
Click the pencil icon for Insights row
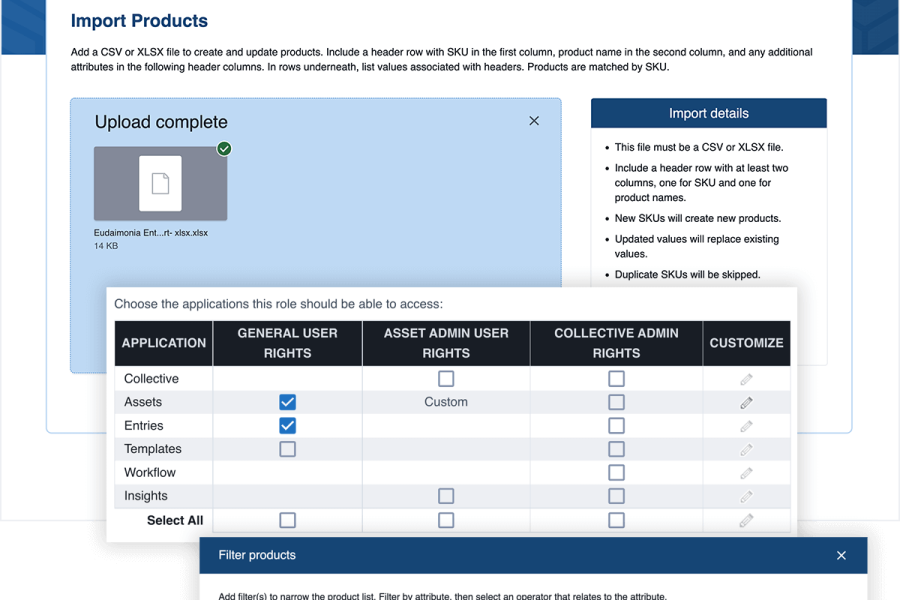[x=746, y=496]
